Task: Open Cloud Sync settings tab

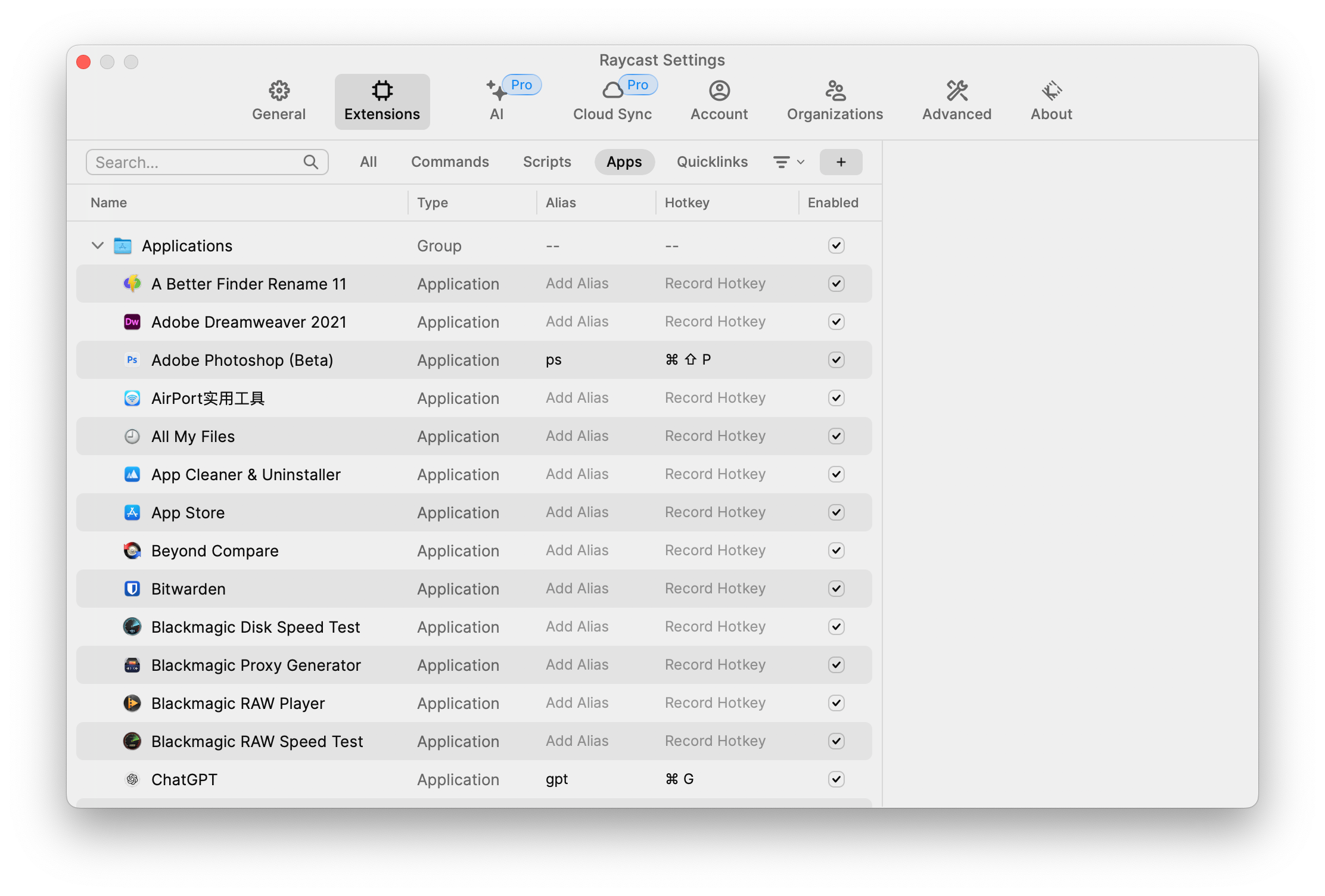Action: [612, 101]
